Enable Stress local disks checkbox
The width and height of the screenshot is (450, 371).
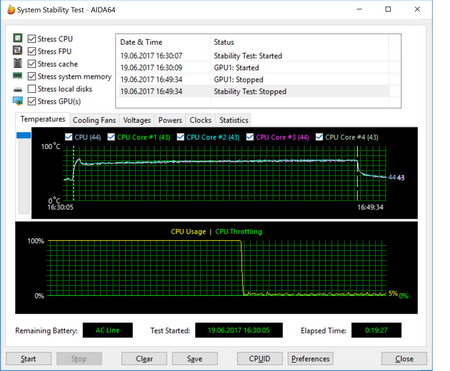point(32,89)
